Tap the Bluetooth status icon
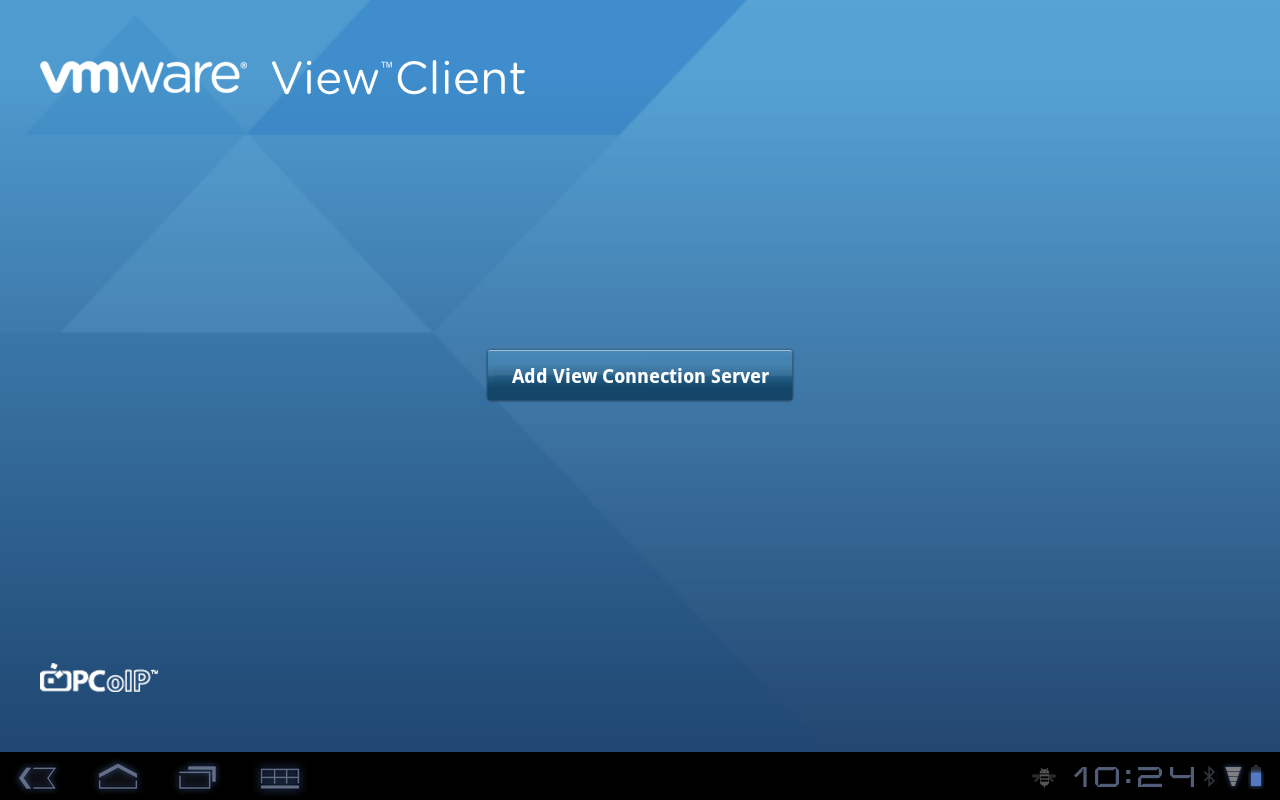This screenshot has height=800, width=1280. coord(1209,777)
